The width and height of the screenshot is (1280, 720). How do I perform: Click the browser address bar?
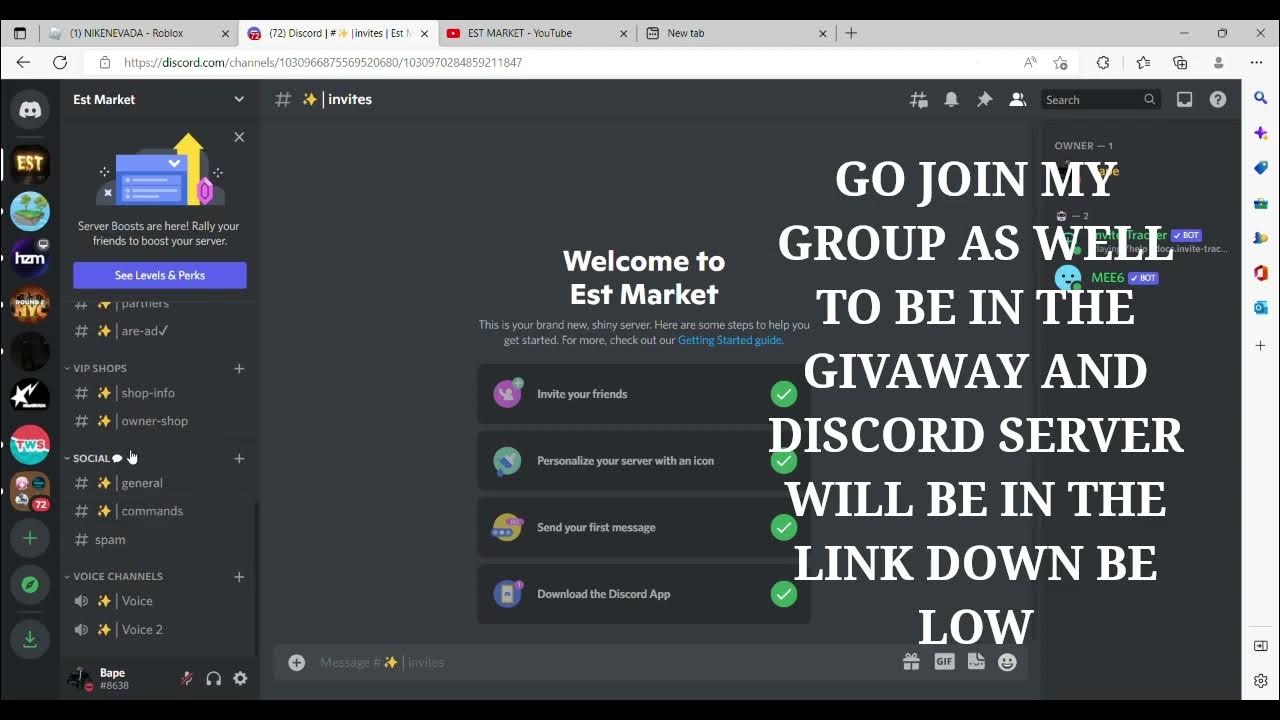point(560,62)
